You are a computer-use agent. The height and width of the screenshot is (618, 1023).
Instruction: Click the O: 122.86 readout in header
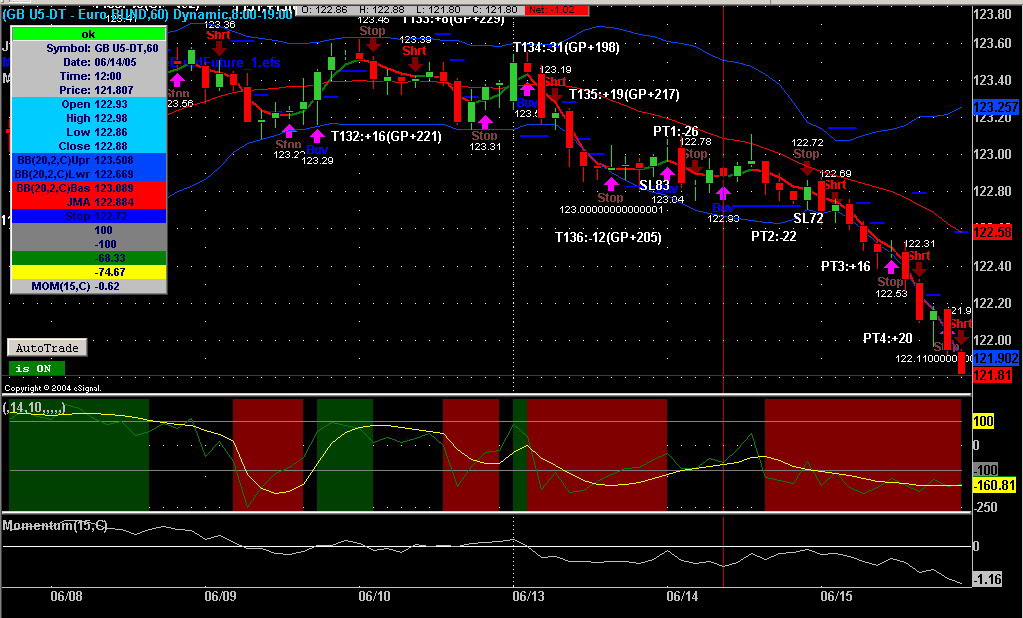coord(324,10)
